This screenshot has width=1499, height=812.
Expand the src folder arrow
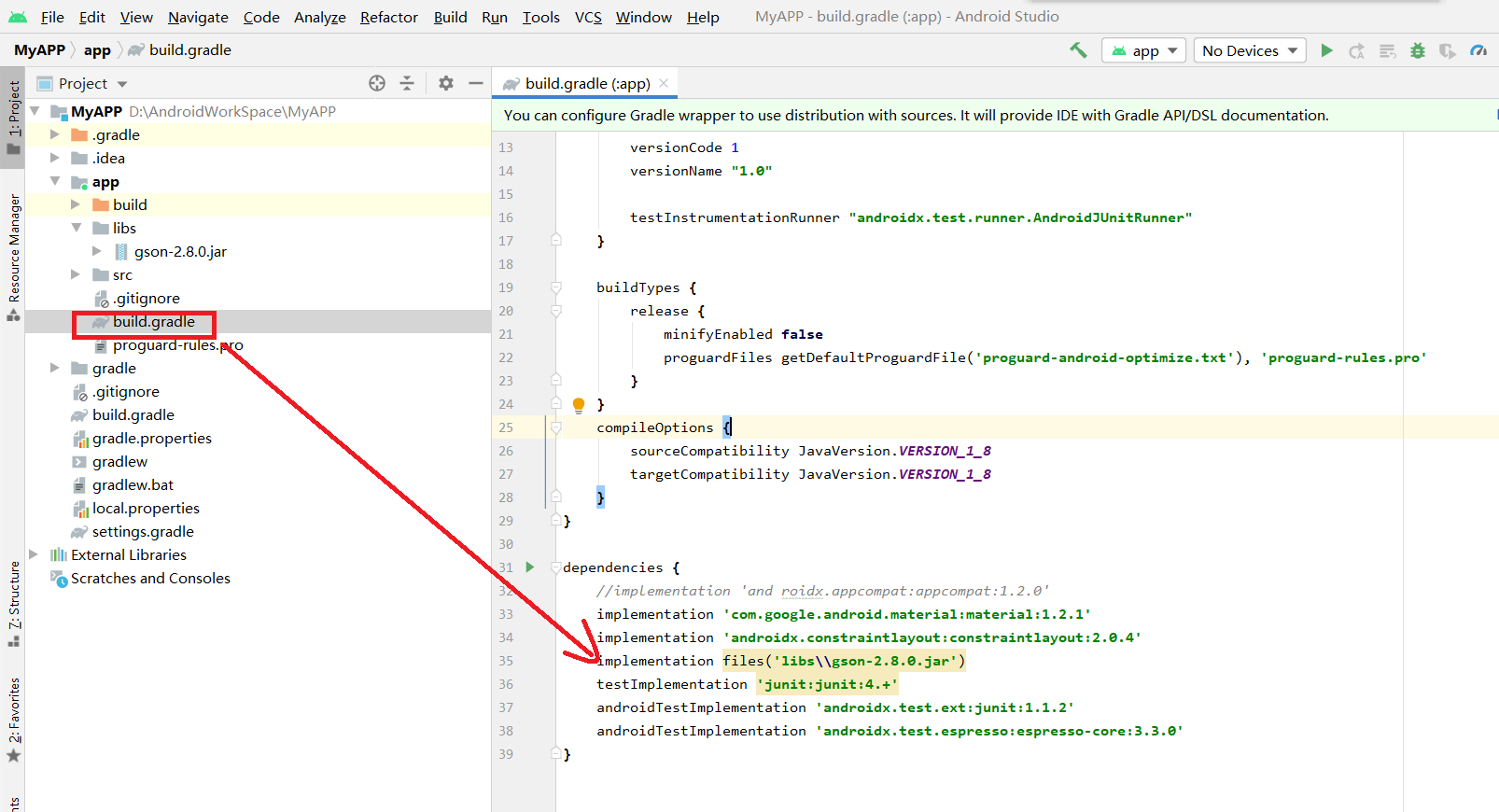tap(76, 274)
